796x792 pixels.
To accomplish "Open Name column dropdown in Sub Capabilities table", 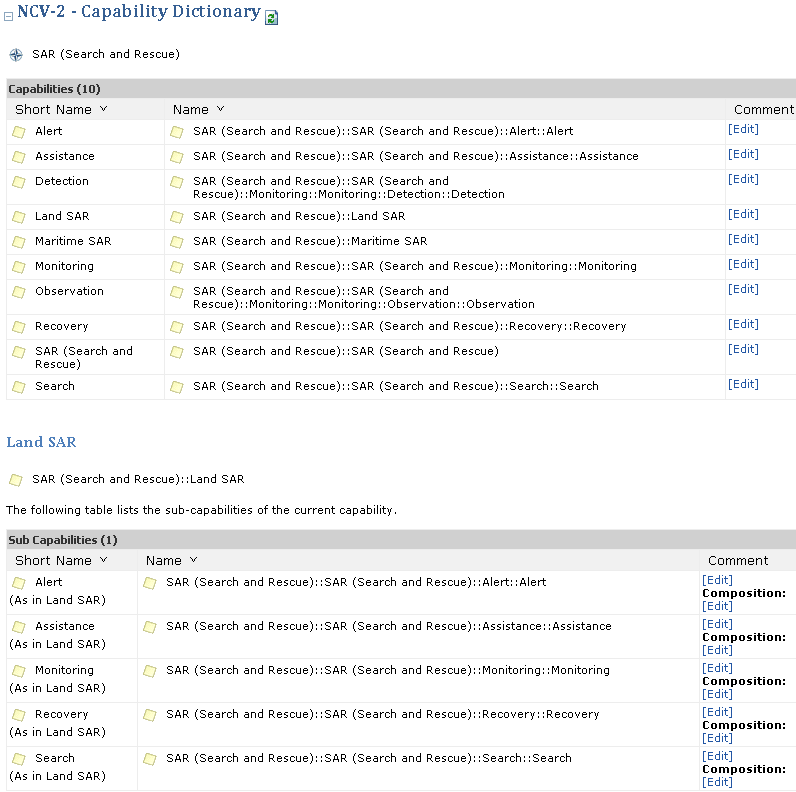I will pyautogui.click(x=194, y=560).
